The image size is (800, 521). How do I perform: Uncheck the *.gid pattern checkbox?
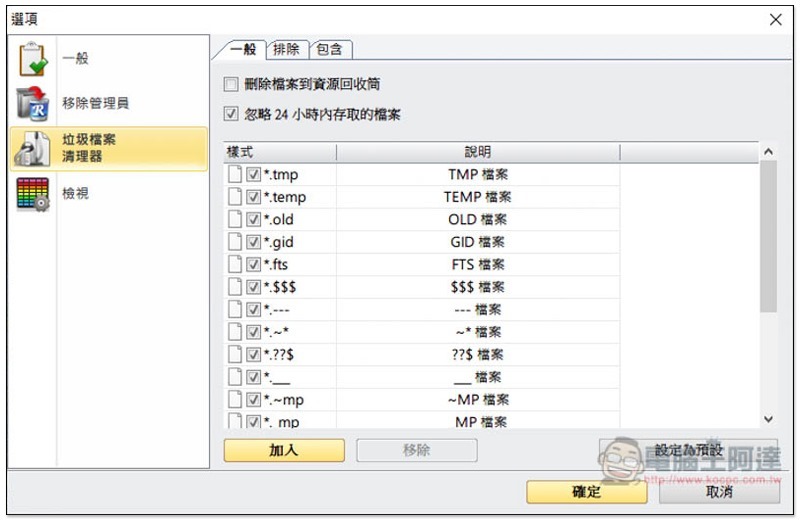pyautogui.click(x=253, y=242)
